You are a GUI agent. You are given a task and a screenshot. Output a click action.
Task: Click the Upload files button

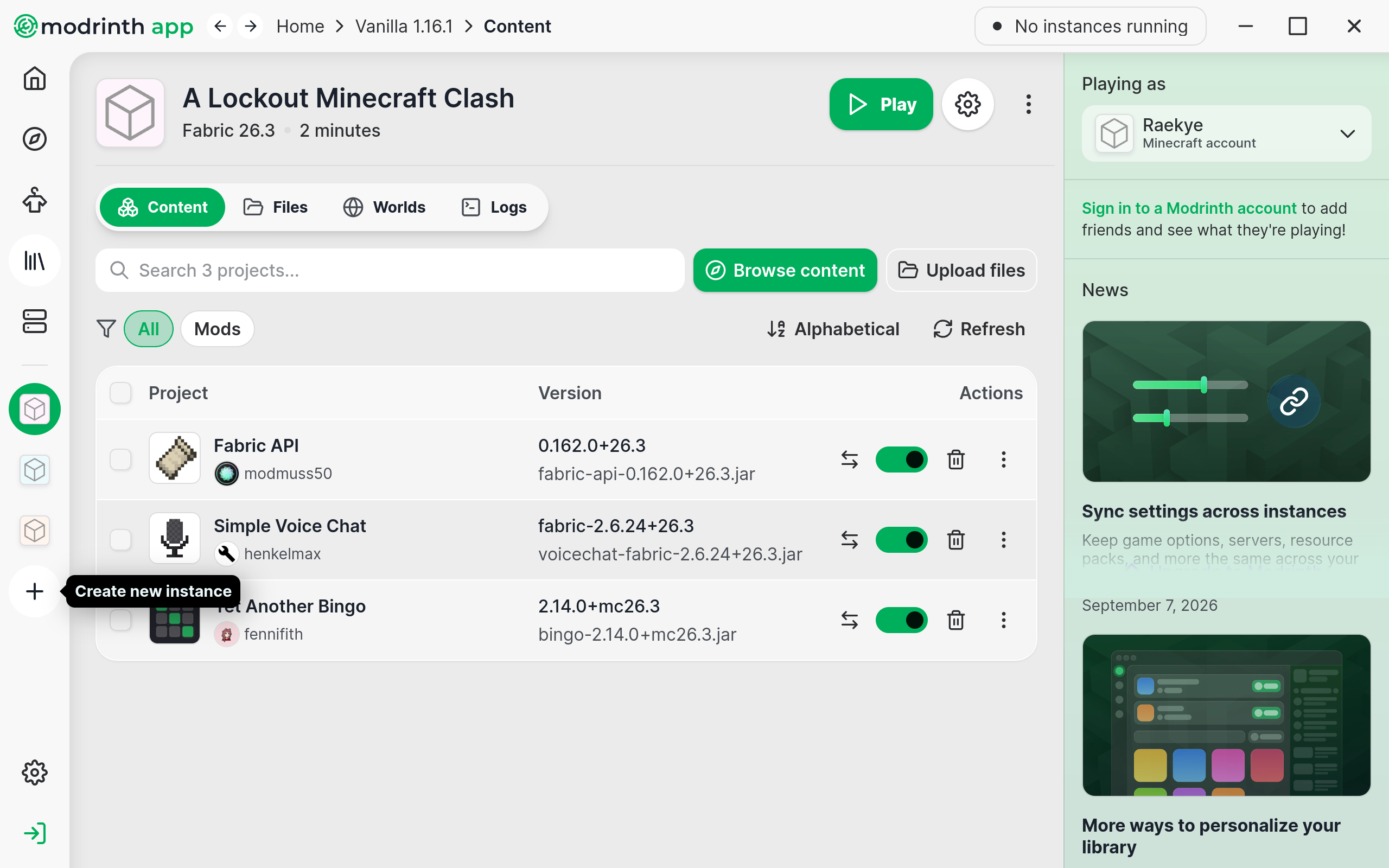[x=961, y=270]
